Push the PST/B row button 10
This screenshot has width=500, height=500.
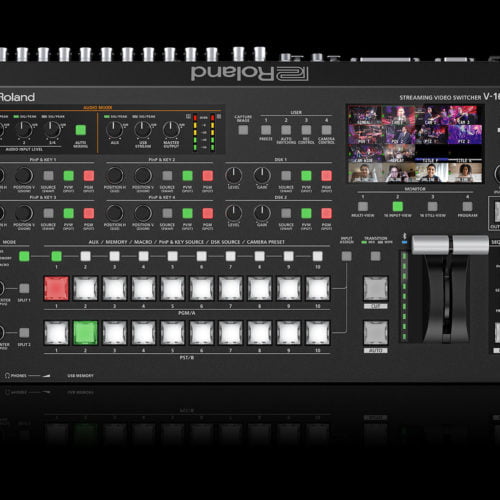(318, 333)
